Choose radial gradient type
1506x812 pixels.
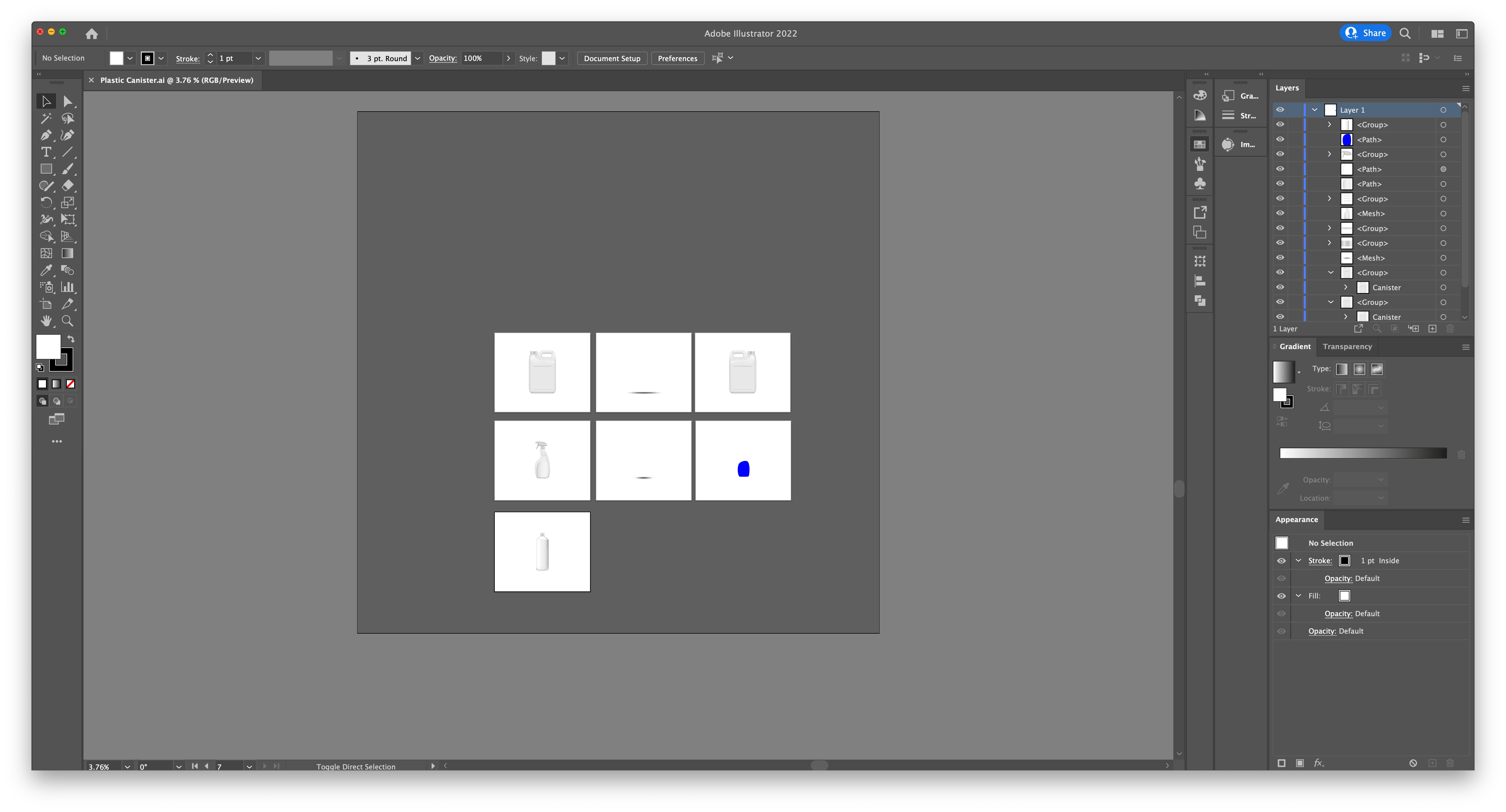1359,369
